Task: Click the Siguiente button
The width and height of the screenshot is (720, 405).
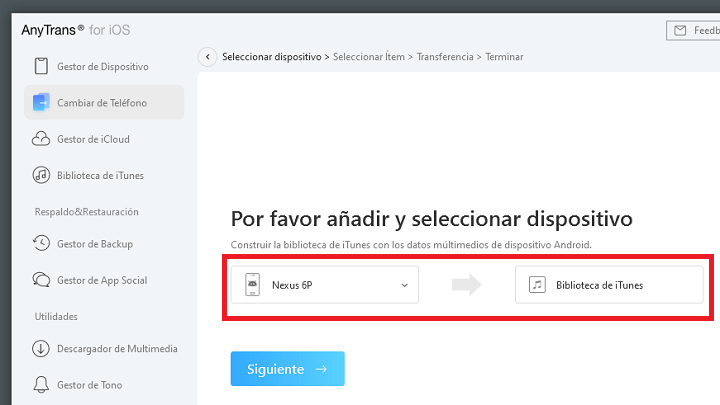Action: tap(287, 369)
